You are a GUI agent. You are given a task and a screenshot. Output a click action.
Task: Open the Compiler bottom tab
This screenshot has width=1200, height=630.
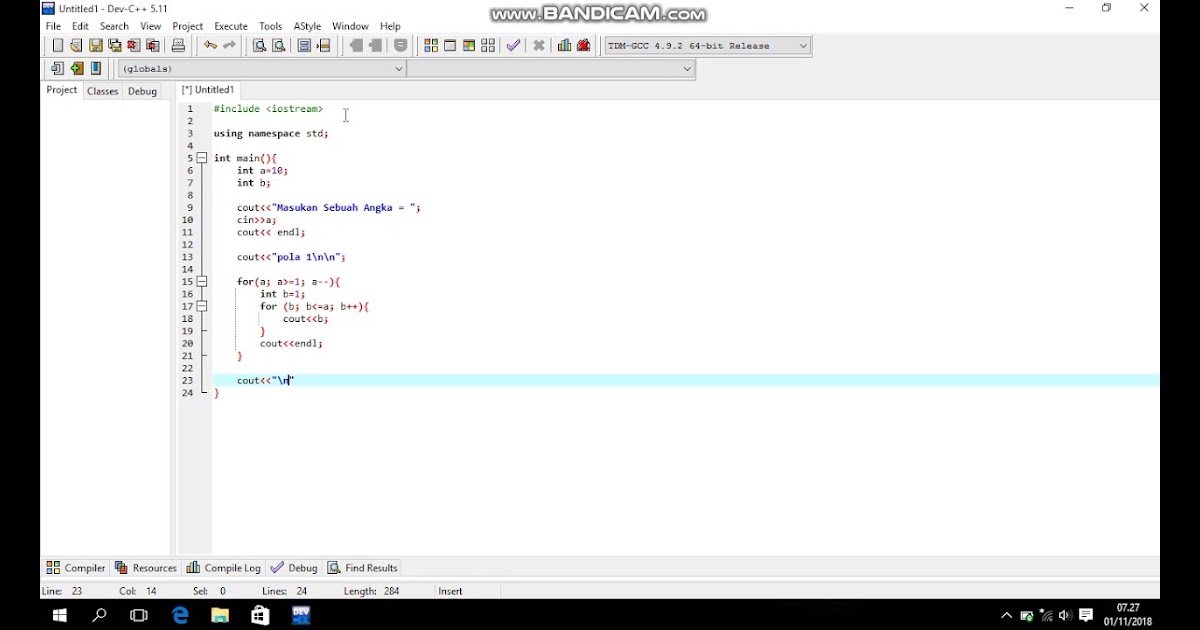[75, 568]
